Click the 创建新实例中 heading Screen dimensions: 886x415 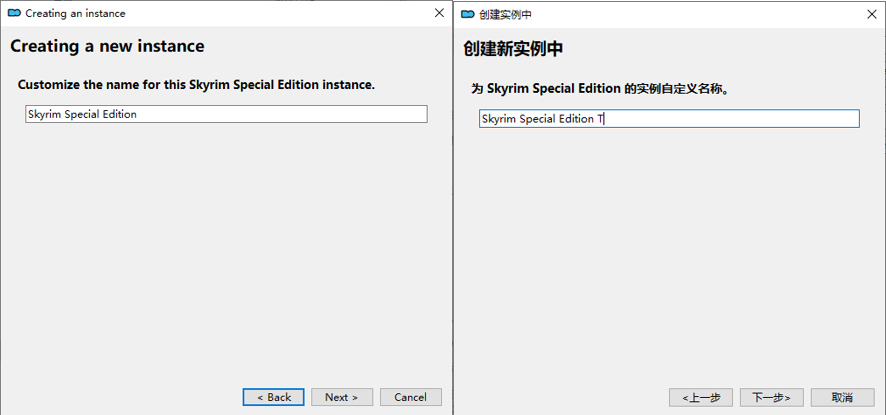pyautogui.click(x=520, y=49)
